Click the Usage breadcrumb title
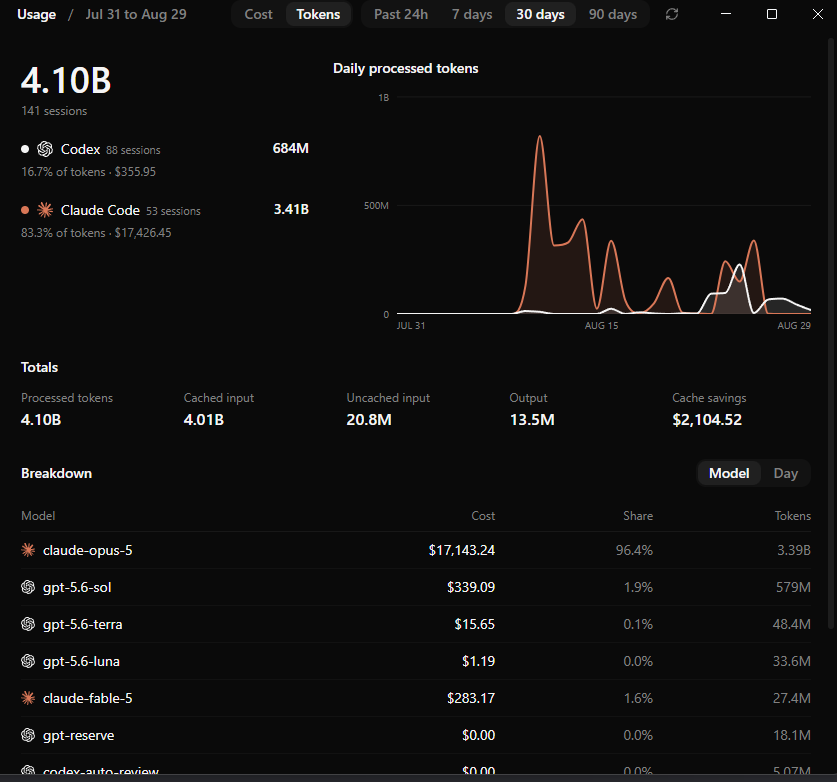Viewport: 837px width, 782px height. (36, 14)
